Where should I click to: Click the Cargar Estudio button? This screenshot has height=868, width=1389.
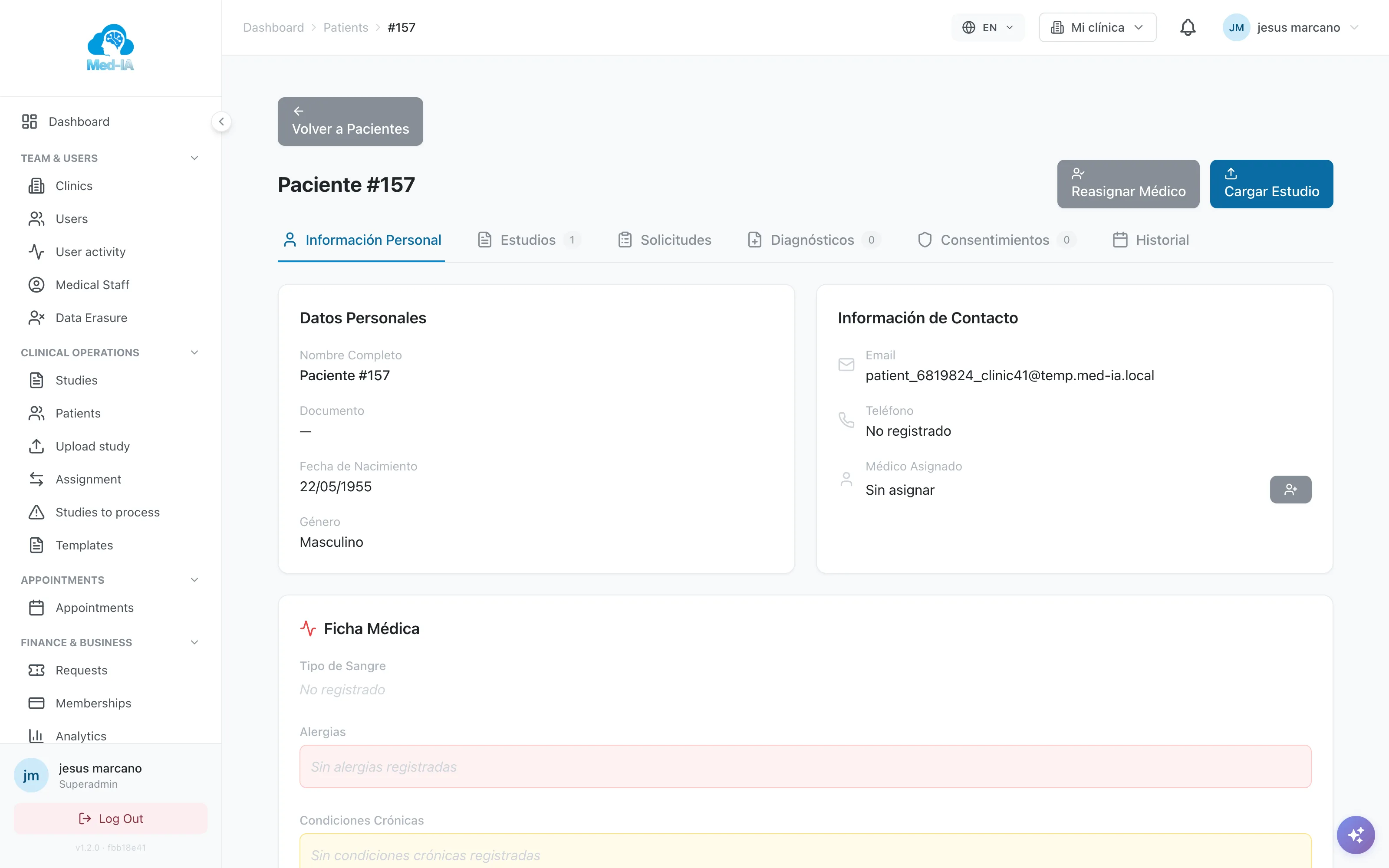(x=1271, y=184)
